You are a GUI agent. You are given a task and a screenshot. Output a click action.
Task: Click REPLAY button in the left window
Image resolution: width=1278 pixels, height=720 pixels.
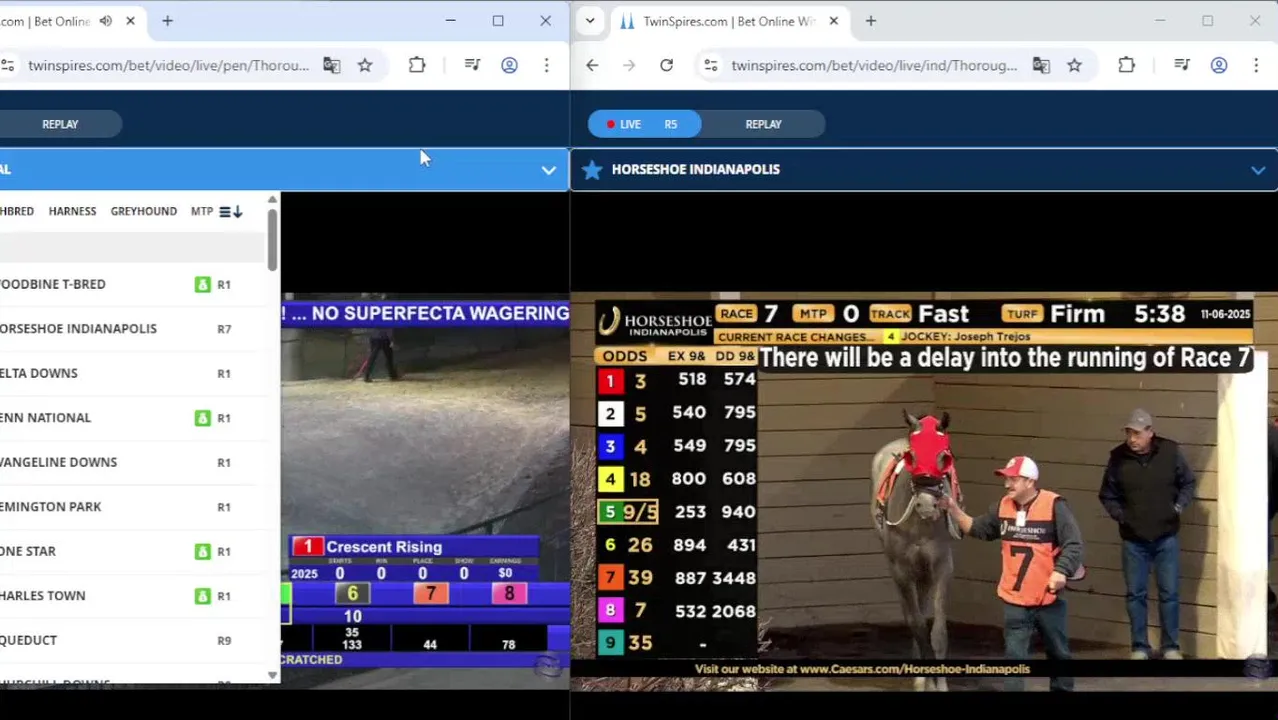pyautogui.click(x=60, y=124)
